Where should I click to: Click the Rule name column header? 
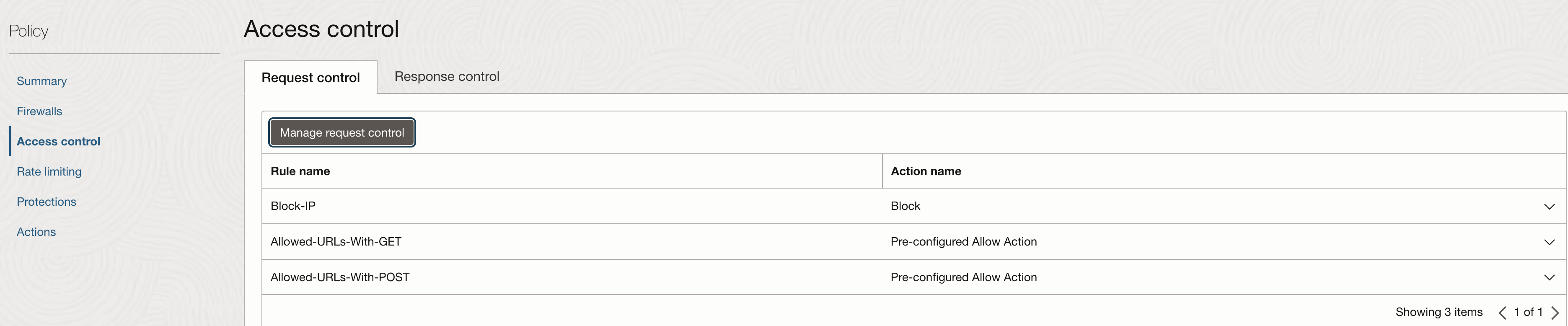click(300, 171)
